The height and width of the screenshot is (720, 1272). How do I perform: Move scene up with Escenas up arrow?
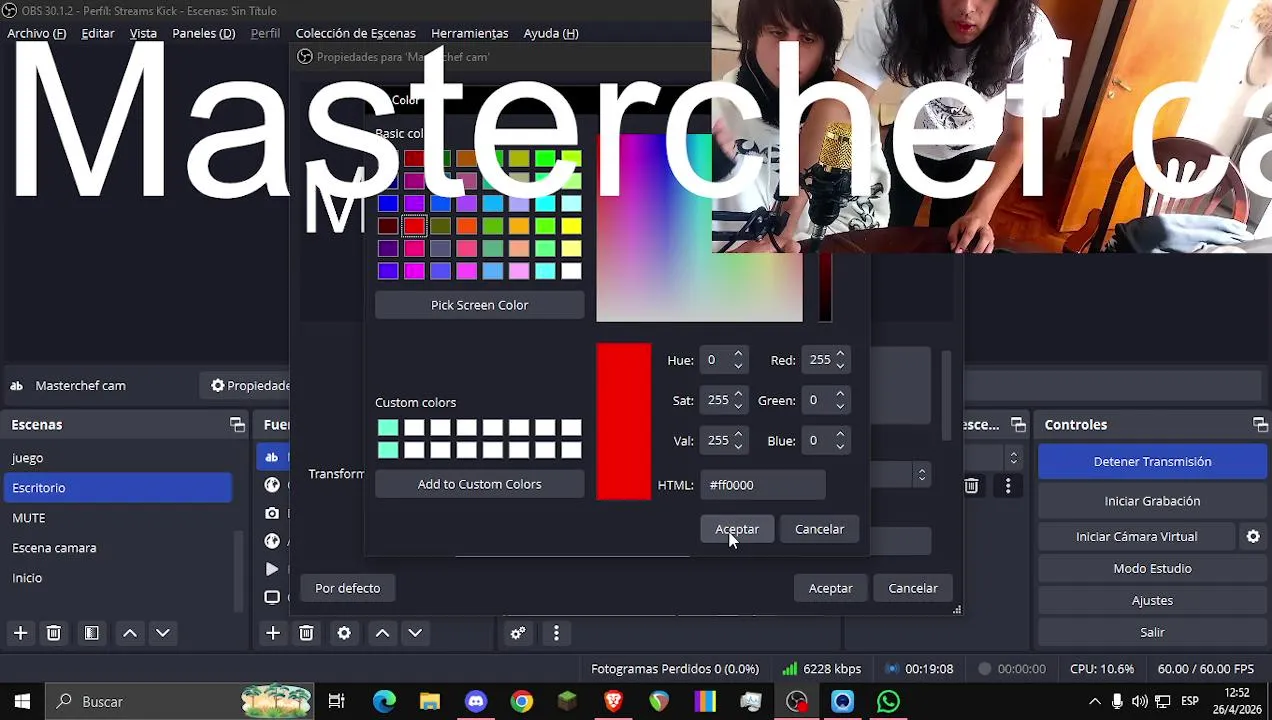130,633
